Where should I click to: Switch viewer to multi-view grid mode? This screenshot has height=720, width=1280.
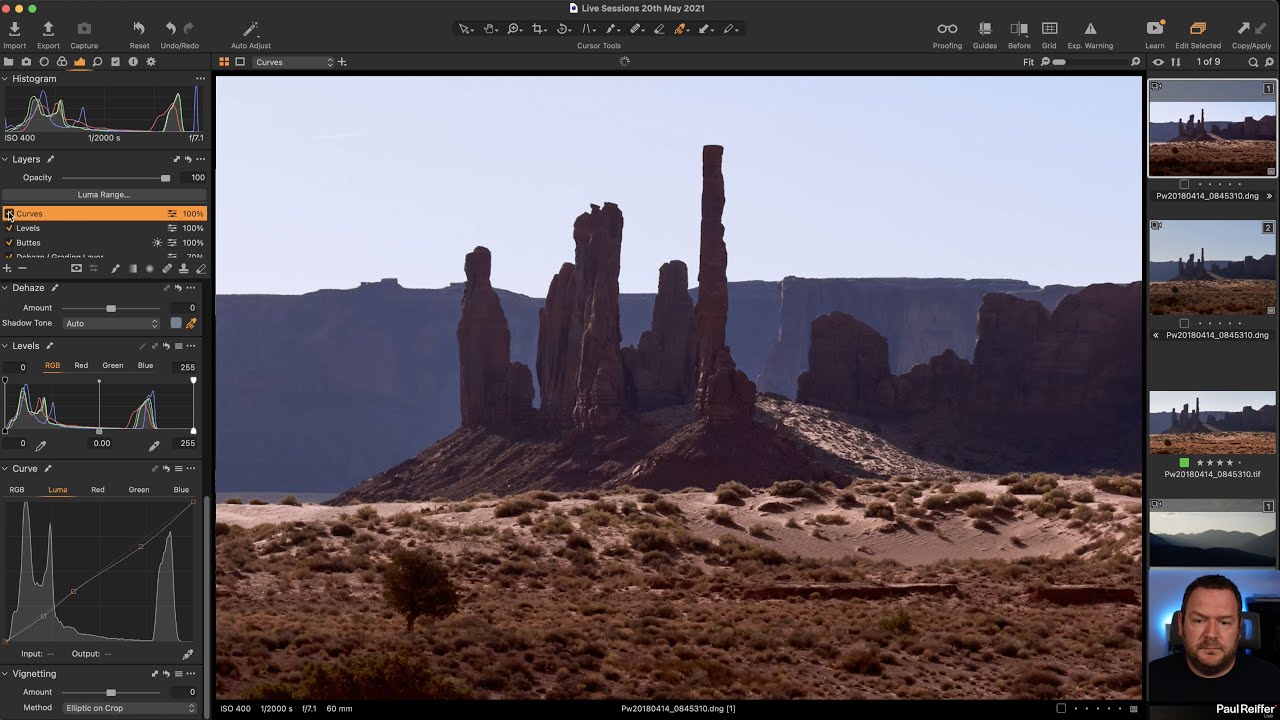click(x=224, y=62)
